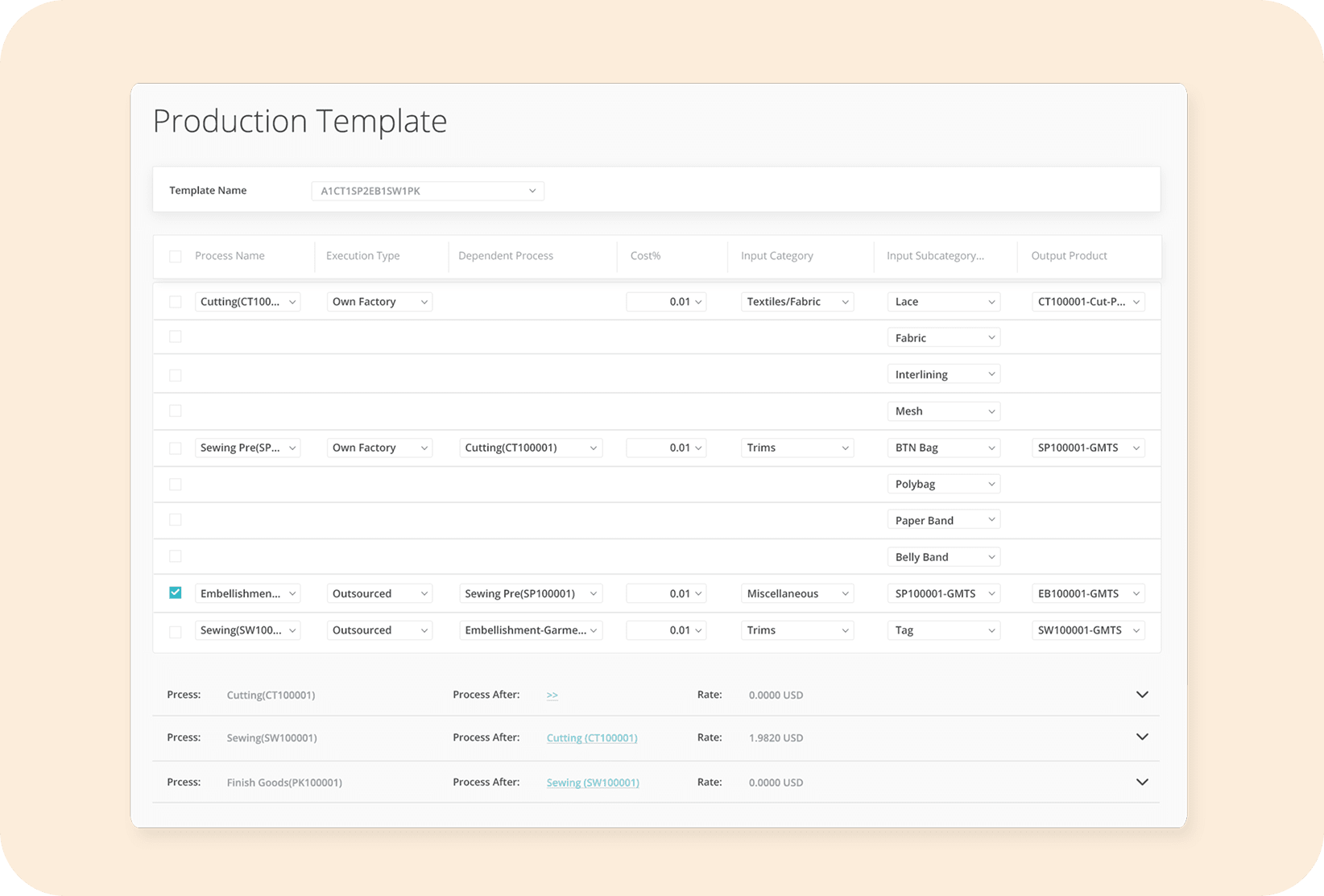The image size is (1324, 896).
Task: Follow the Sewing (SW100001) process link
Action: [x=593, y=782]
